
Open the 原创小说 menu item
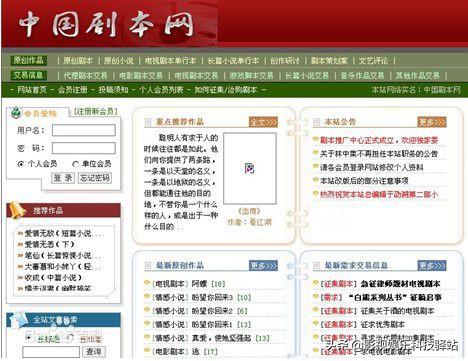(x=119, y=60)
